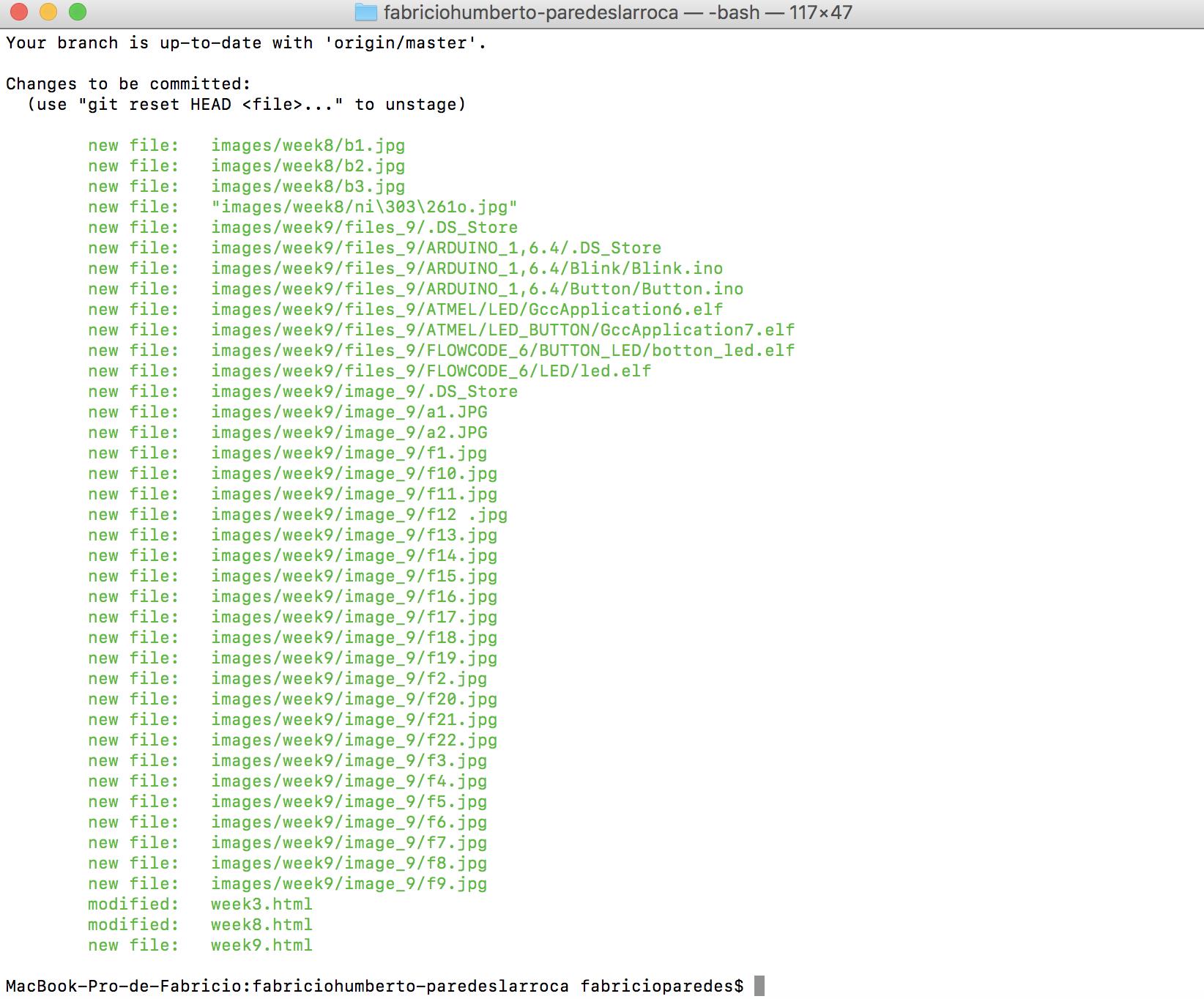Click the image_9/f5.jpg path
Viewport: 1204px width, 999px height.
(x=349, y=802)
